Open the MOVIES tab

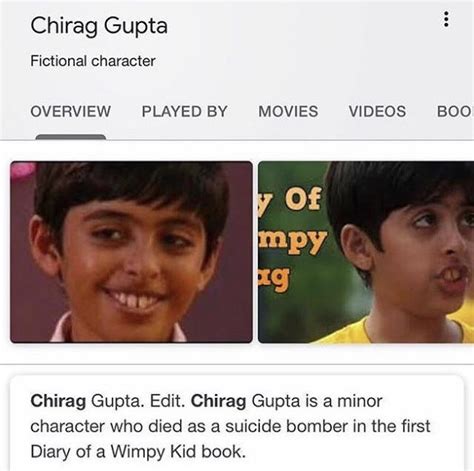[x=288, y=111]
